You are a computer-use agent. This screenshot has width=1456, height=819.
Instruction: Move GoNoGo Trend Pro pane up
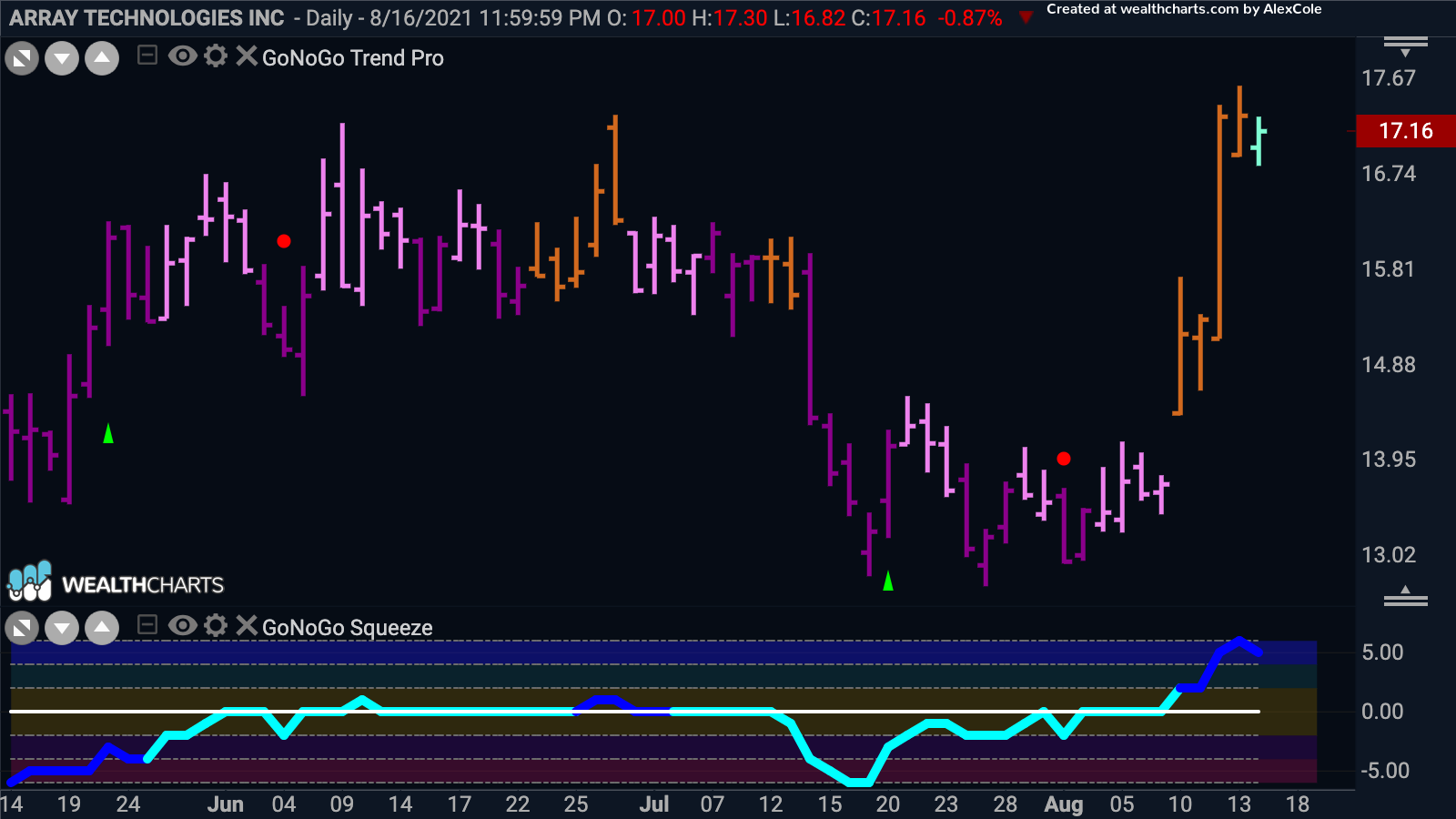102,59
